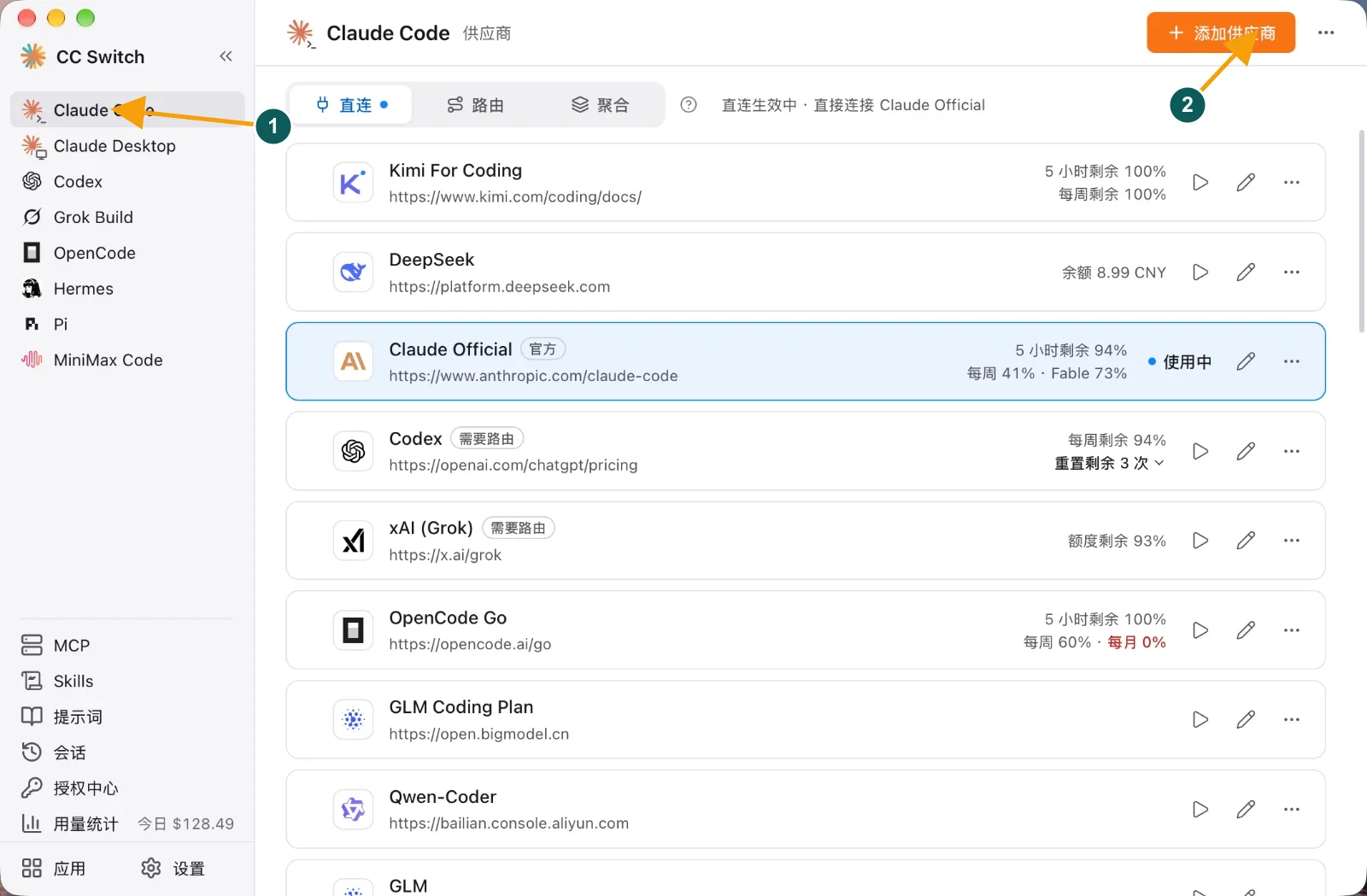Open MiniMax Code in the sidebar
The width and height of the screenshot is (1367, 896).
coord(127,360)
